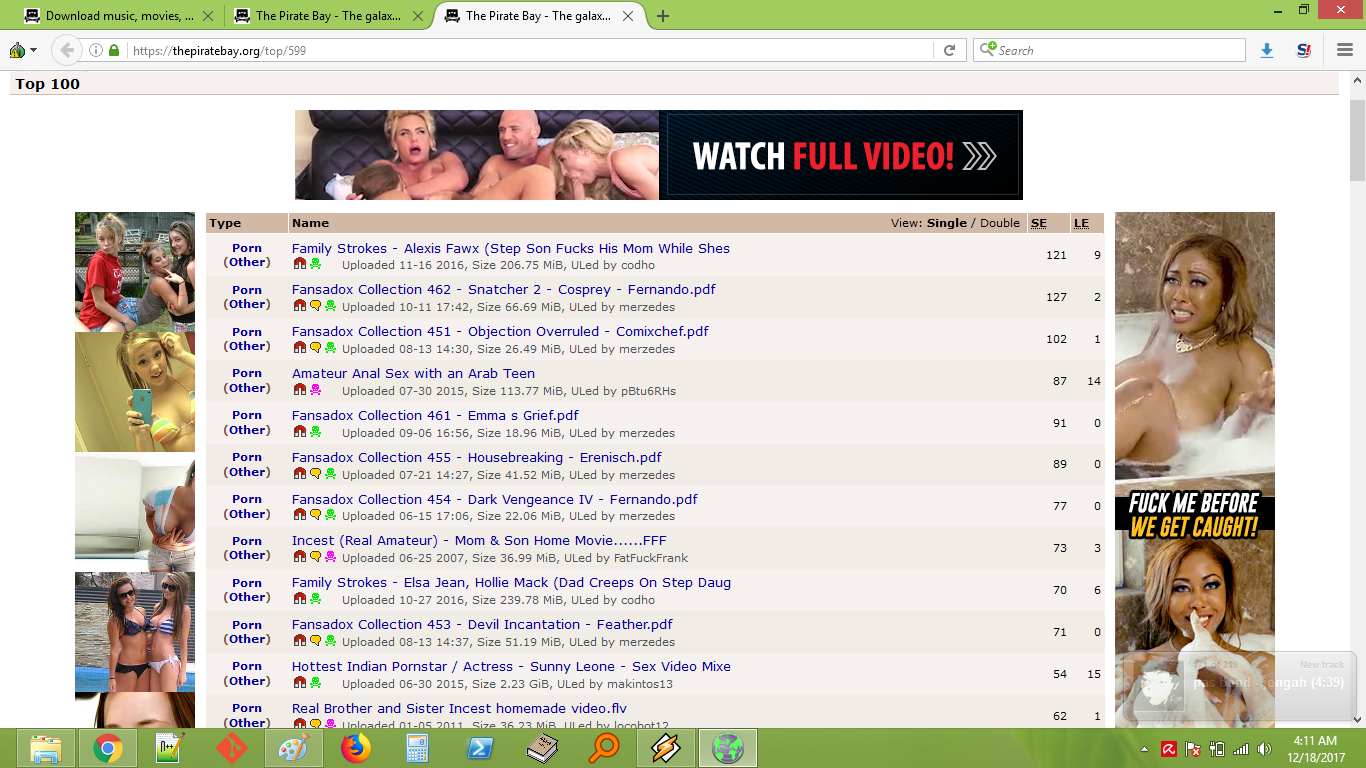This screenshot has height=768, width=1366.
Task: Click the seeder count 127
Action: point(1056,297)
